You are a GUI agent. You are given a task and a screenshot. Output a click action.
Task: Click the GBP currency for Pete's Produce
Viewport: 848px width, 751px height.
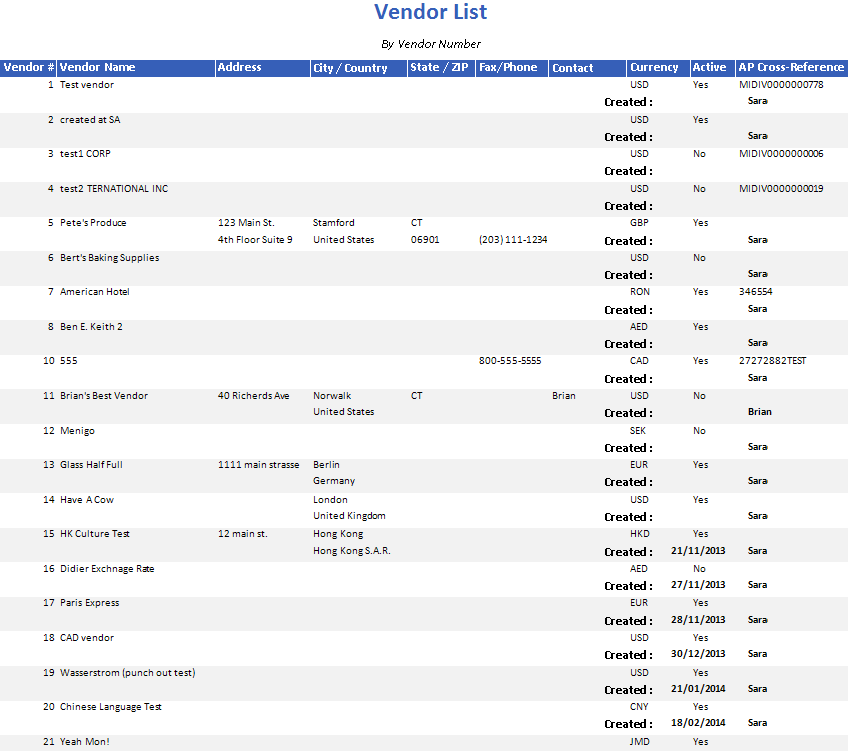[639, 223]
